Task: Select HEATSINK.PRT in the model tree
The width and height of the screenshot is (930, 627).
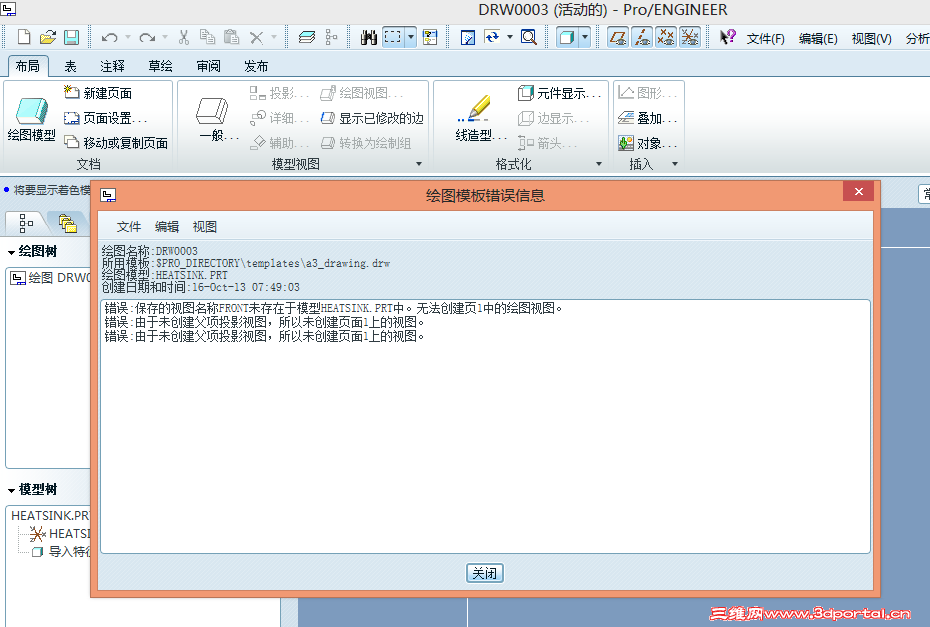Action: [44, 516]
